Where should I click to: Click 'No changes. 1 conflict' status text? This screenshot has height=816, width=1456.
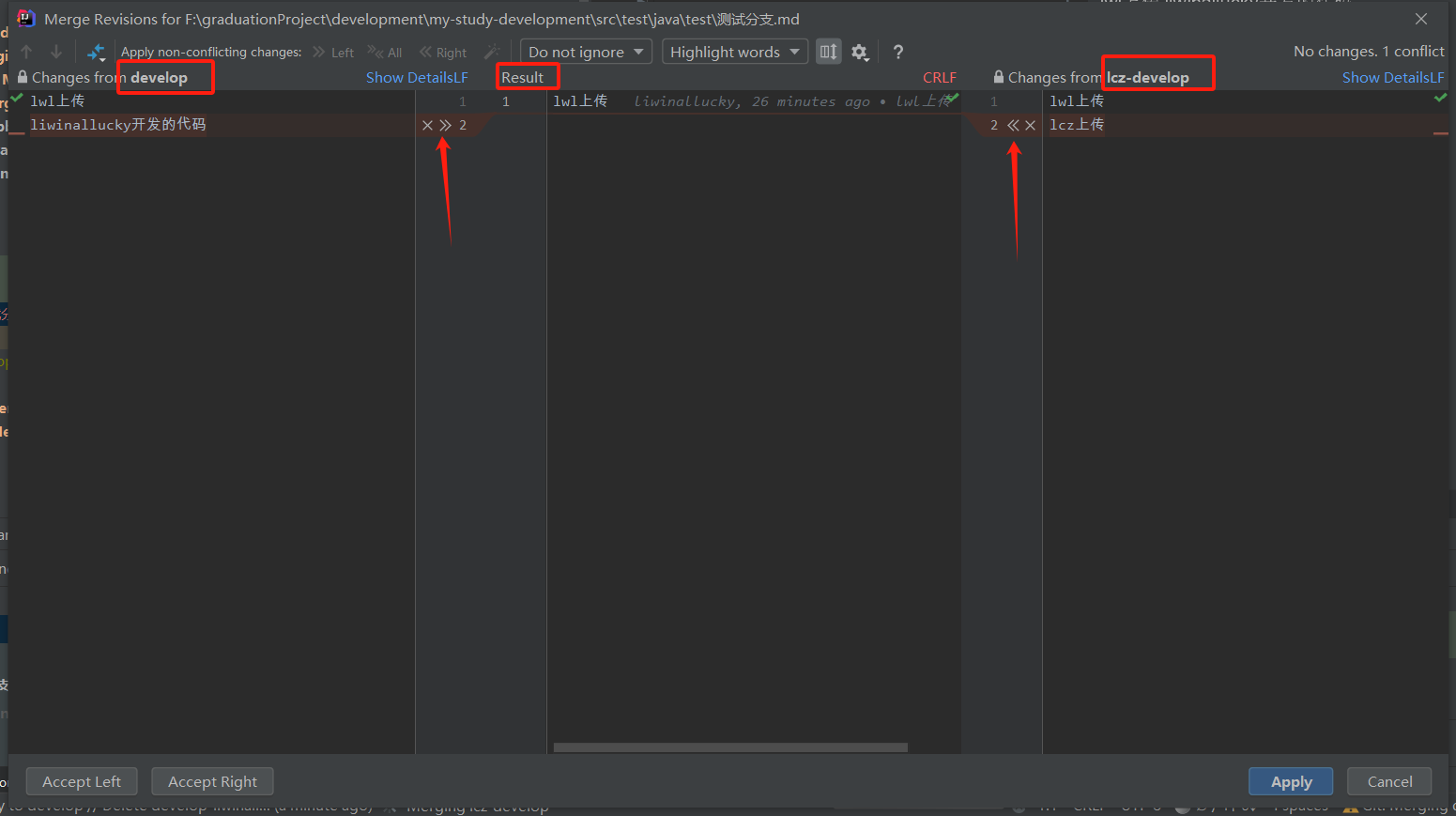[x=1369, y=52]
